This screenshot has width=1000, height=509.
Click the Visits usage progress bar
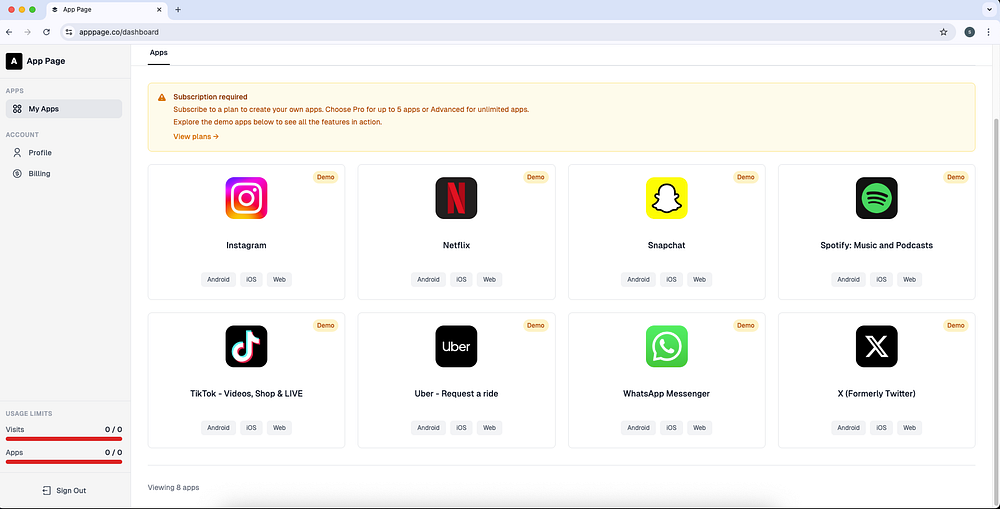tap(64, 439)
